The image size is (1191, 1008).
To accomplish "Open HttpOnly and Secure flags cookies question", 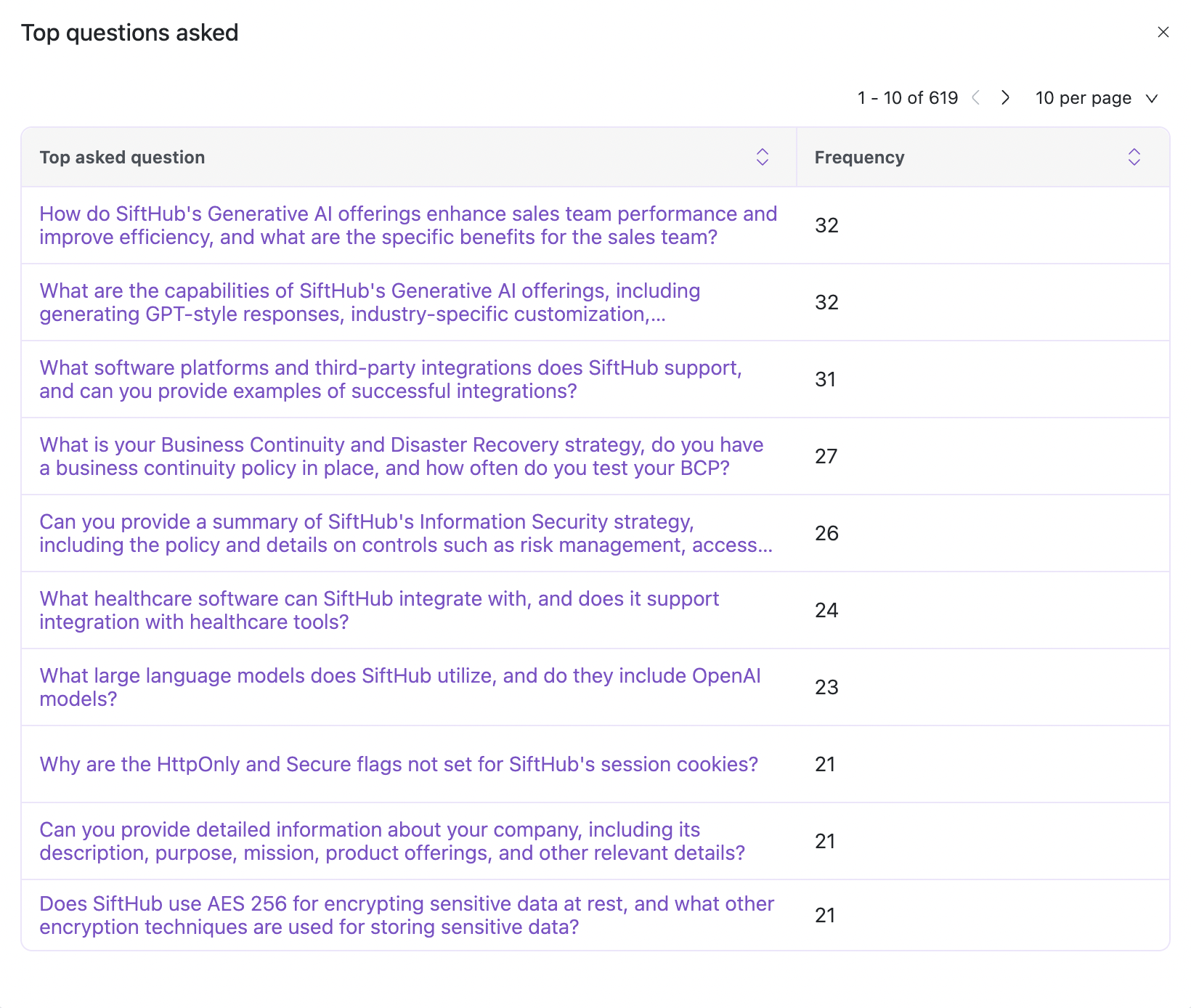I will pyautogui.click(x=398, y=764).
